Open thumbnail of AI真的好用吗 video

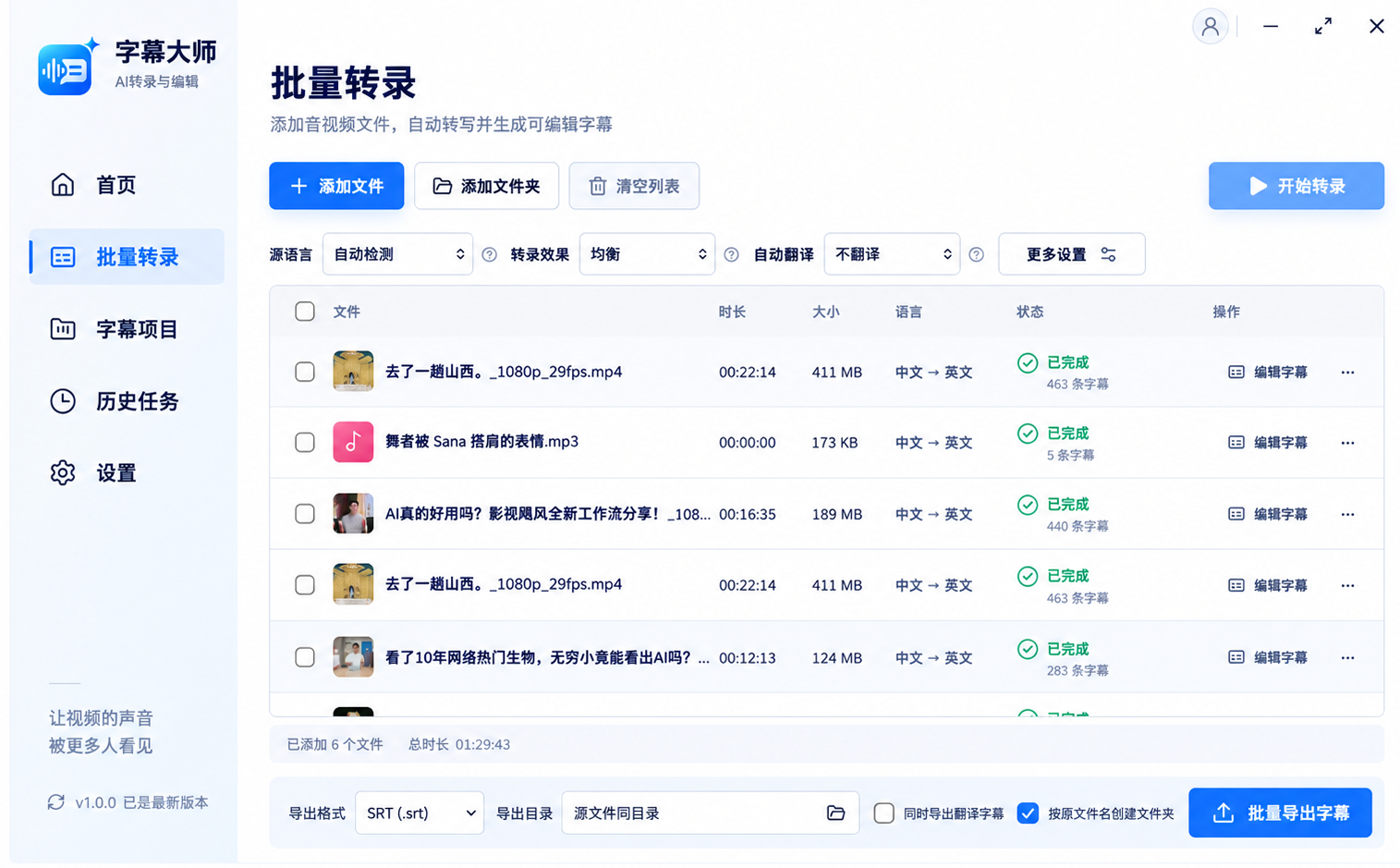coord(353,513)
